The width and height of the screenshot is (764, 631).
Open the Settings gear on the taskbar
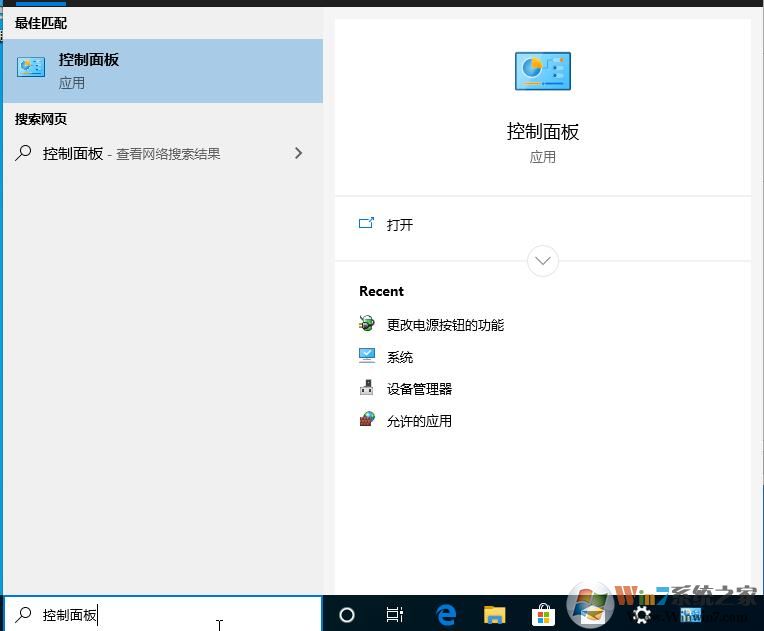(x=641, y=615)
